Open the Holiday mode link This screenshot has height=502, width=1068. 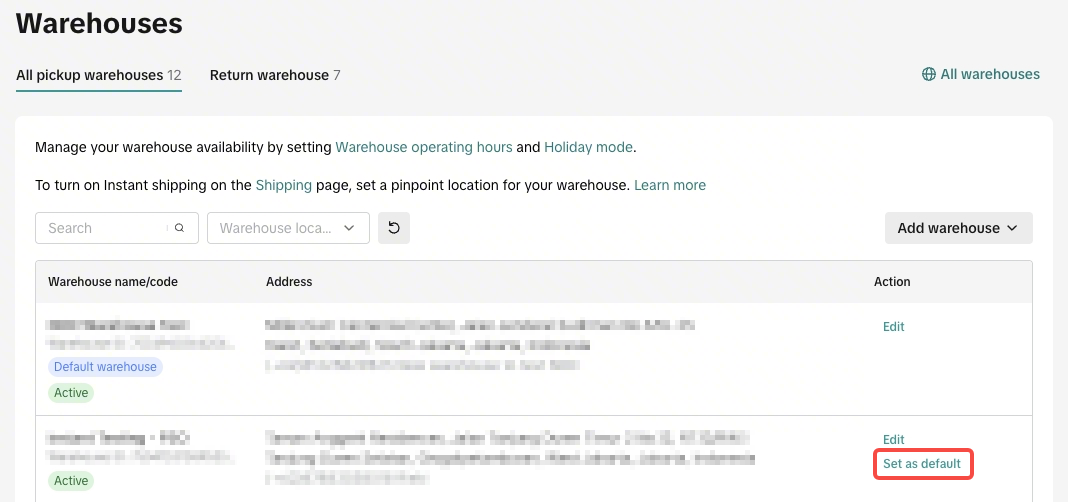click(x=588, y=147)
